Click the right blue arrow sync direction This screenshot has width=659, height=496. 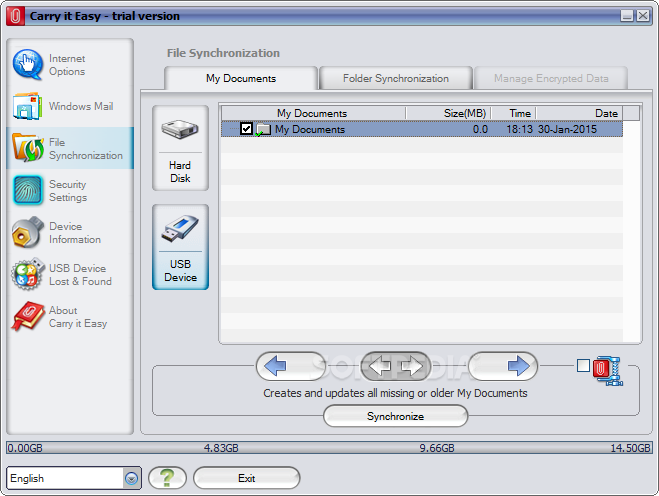[x=503, y=366]
